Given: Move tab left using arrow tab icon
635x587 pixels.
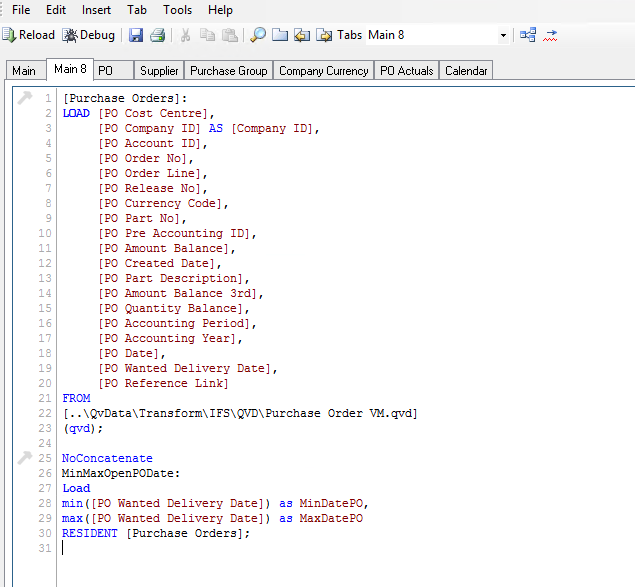Looking at the screenshot, I should (302, 35).
